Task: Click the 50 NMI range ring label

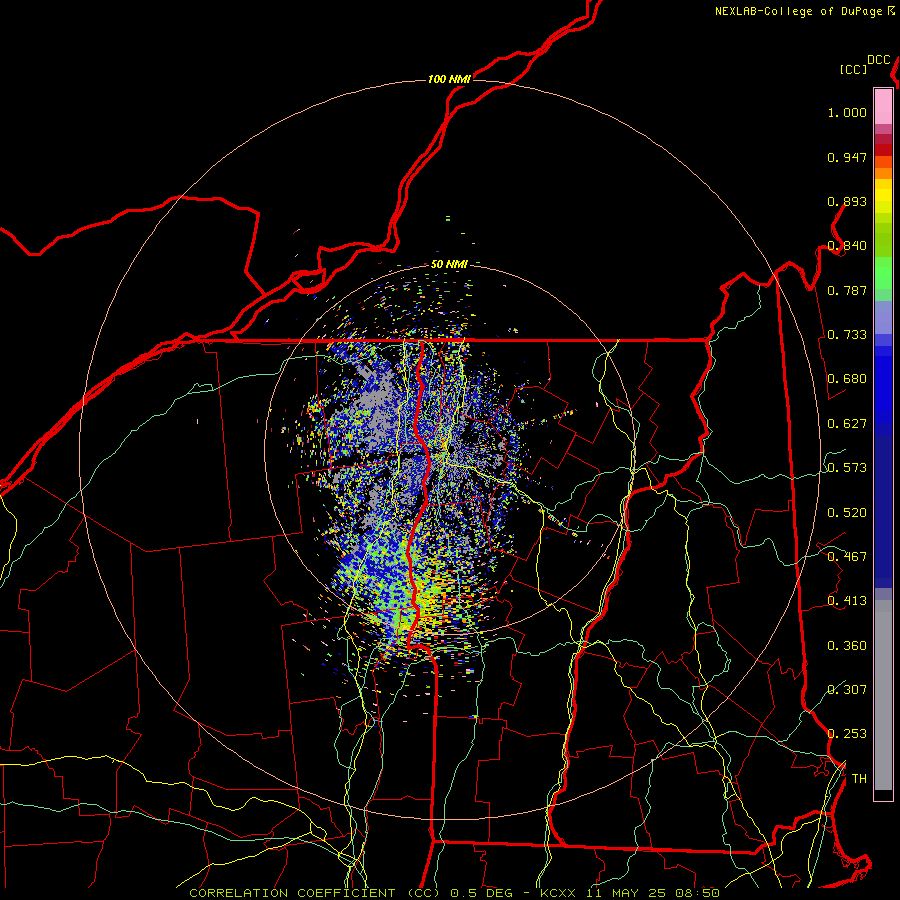Action: pyautogui.click(x=449, y=264)
